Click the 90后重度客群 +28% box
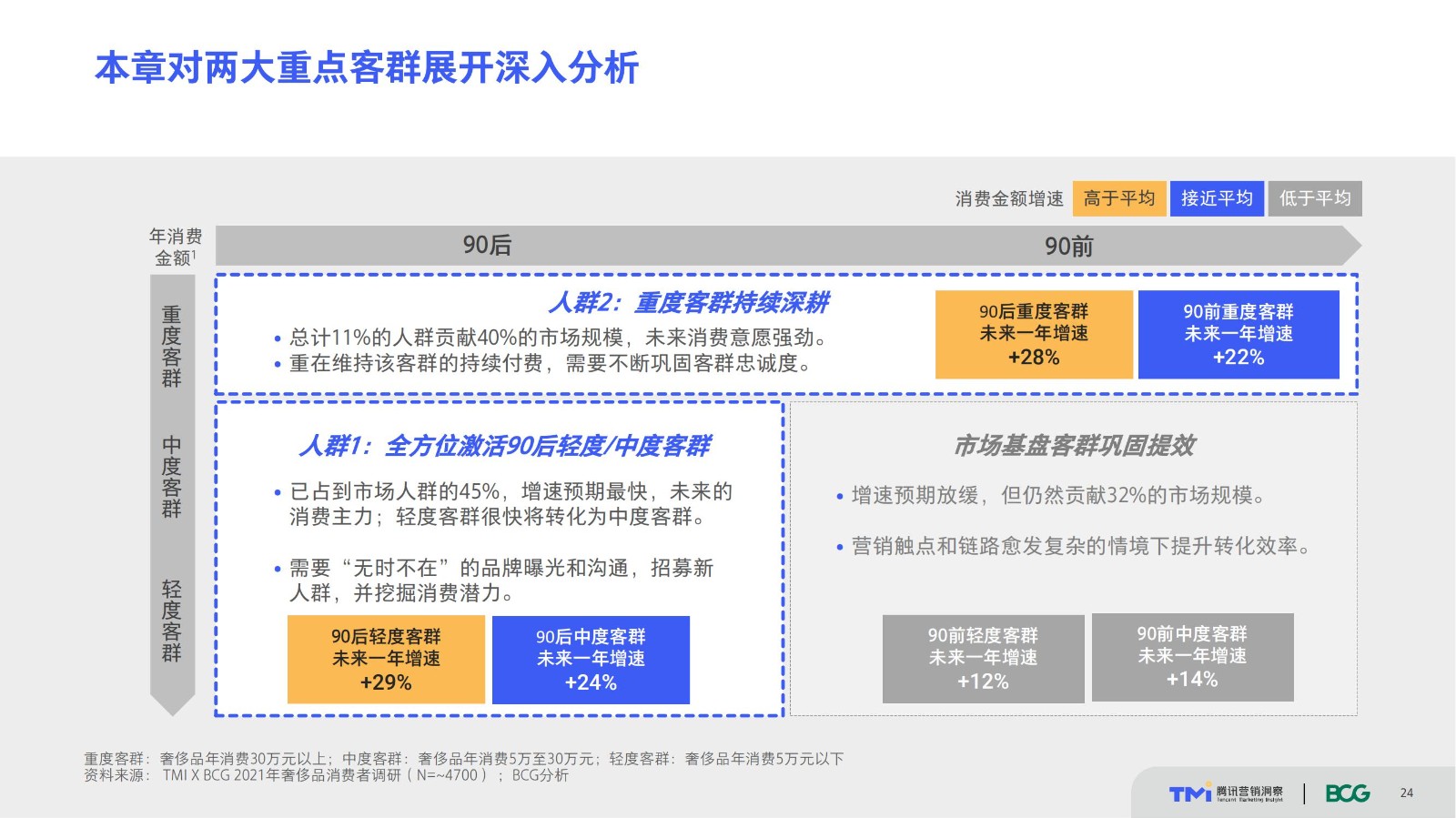The image size is (1456, 818). point(1034,334)
